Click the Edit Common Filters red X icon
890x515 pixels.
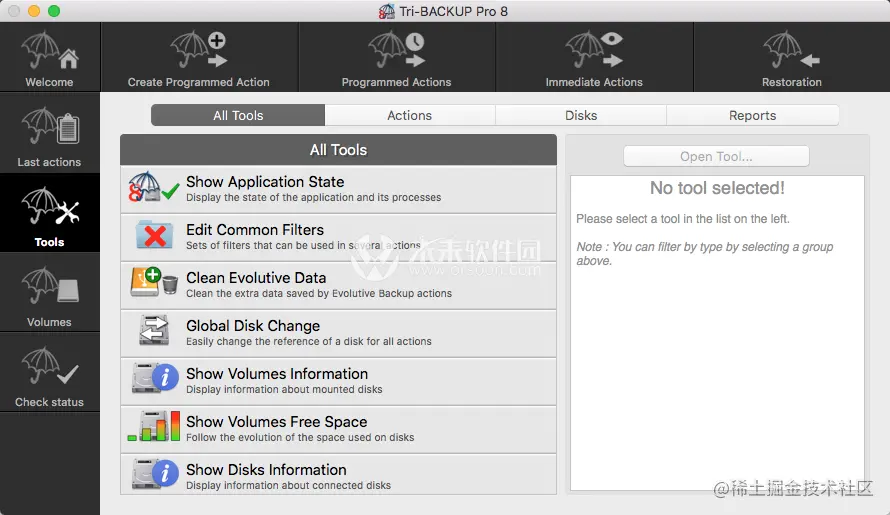pos(154,236)
